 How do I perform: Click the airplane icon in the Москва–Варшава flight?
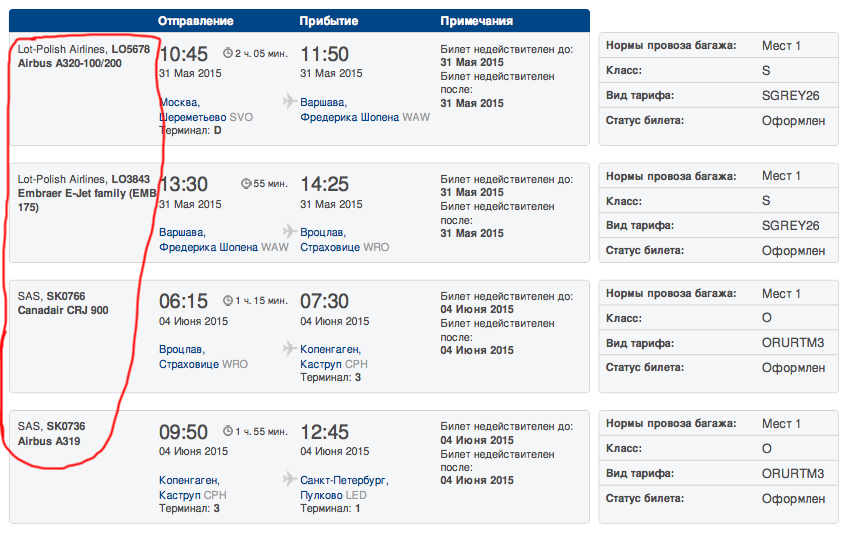(290, 101)
